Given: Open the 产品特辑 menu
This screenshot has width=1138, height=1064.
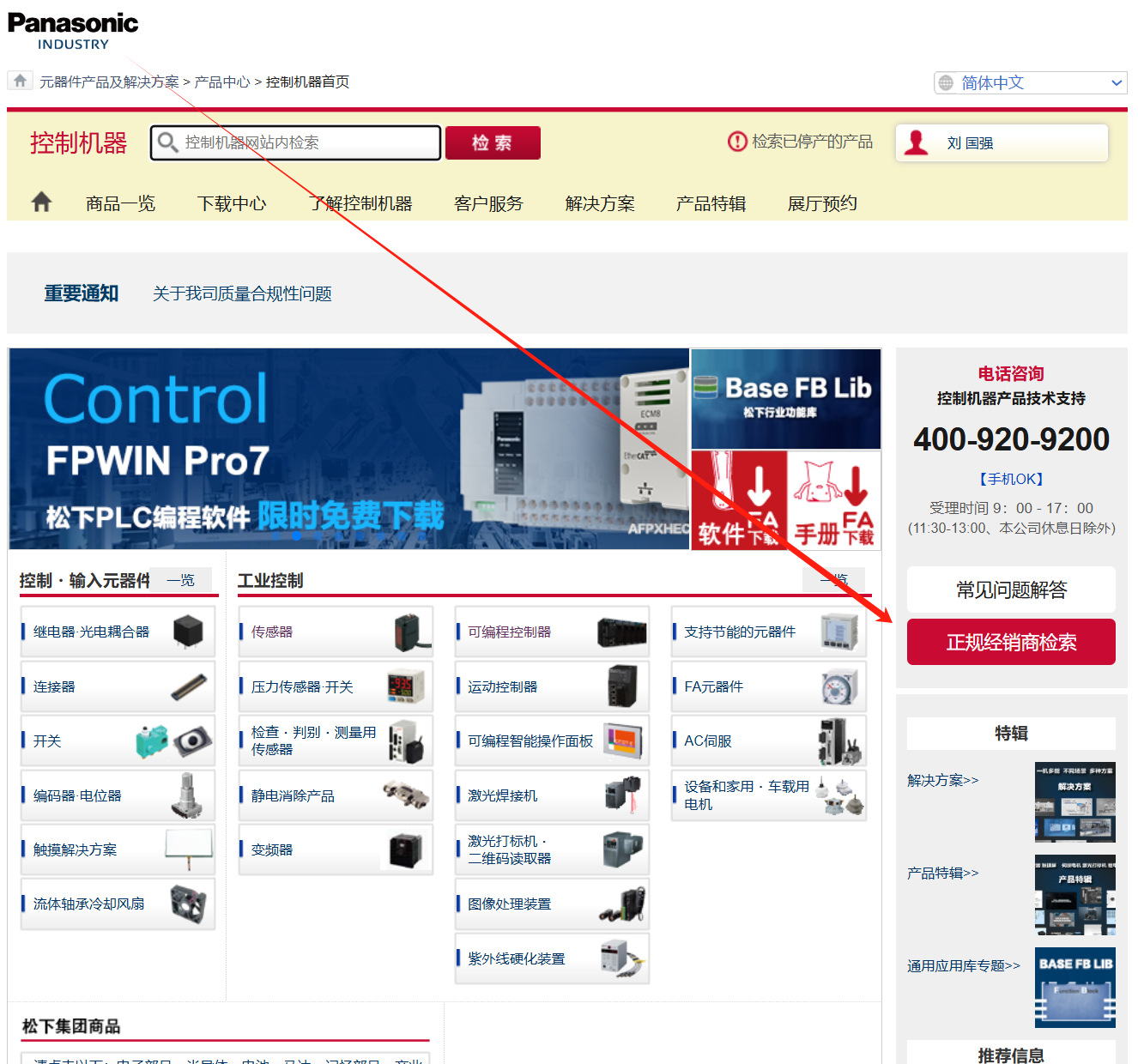Looking at the screenshot, I should pos(711,203).
